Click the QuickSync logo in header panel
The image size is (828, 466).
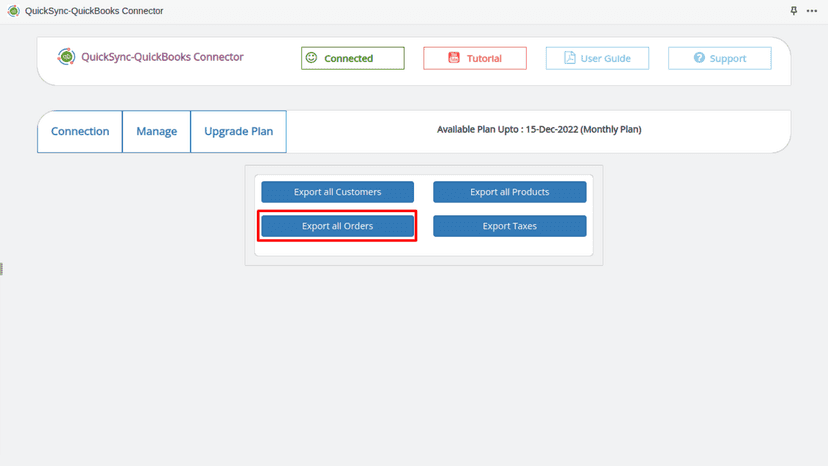click(66, 57)
